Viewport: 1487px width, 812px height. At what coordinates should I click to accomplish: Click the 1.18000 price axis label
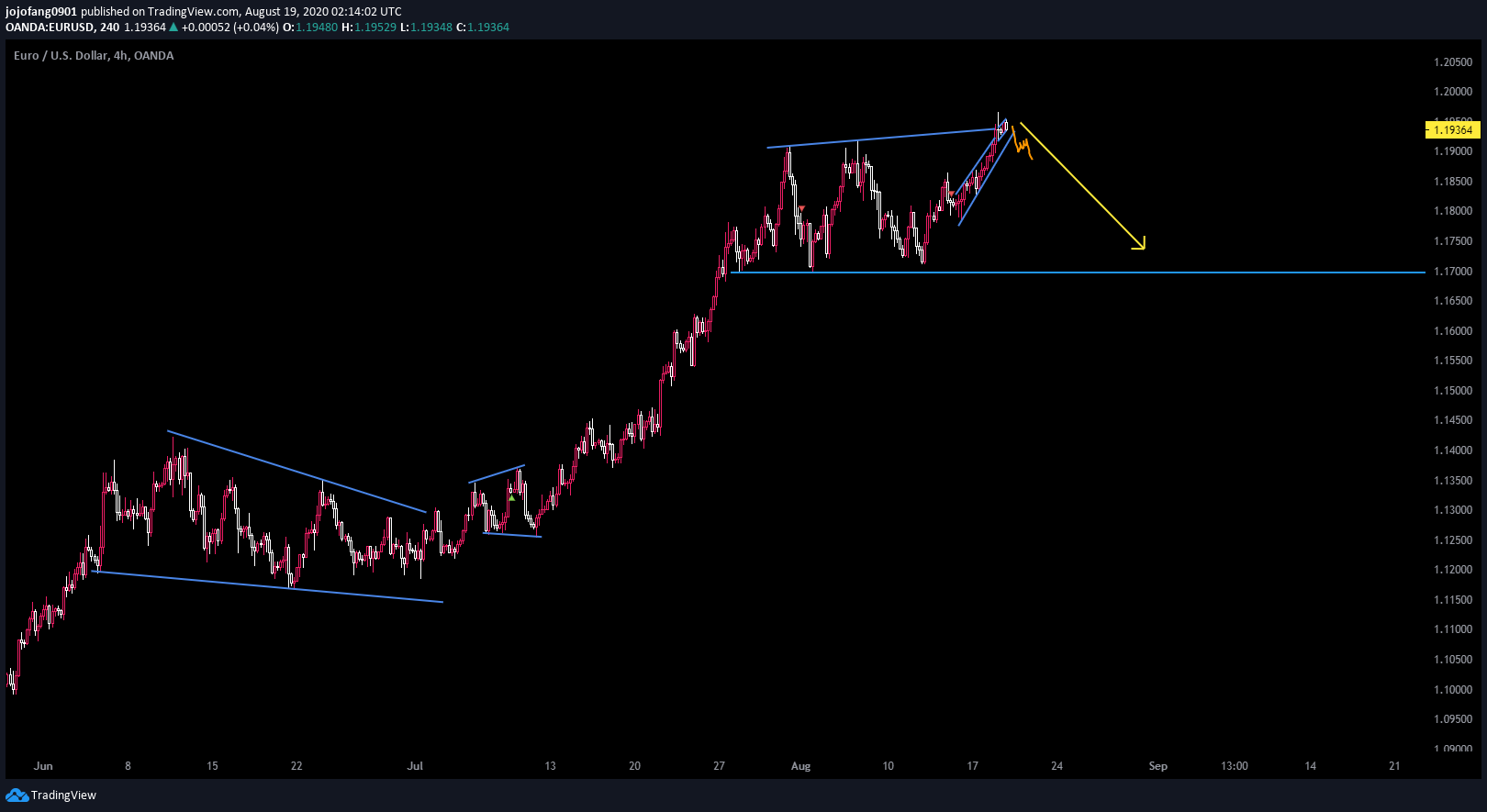point(1453,211)
